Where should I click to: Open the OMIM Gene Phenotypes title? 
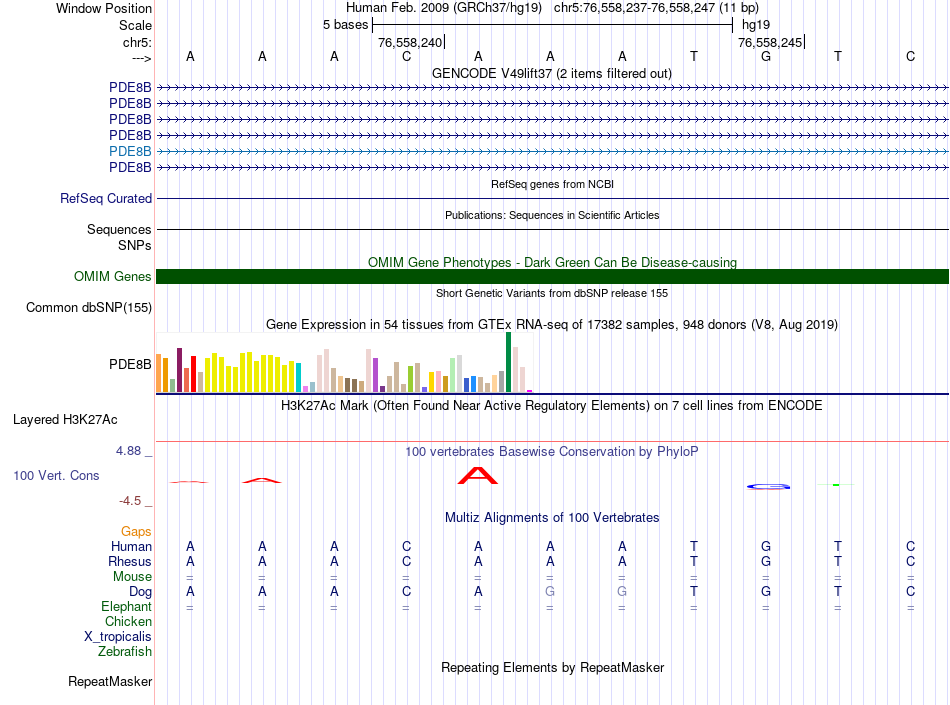coord(552,262)
